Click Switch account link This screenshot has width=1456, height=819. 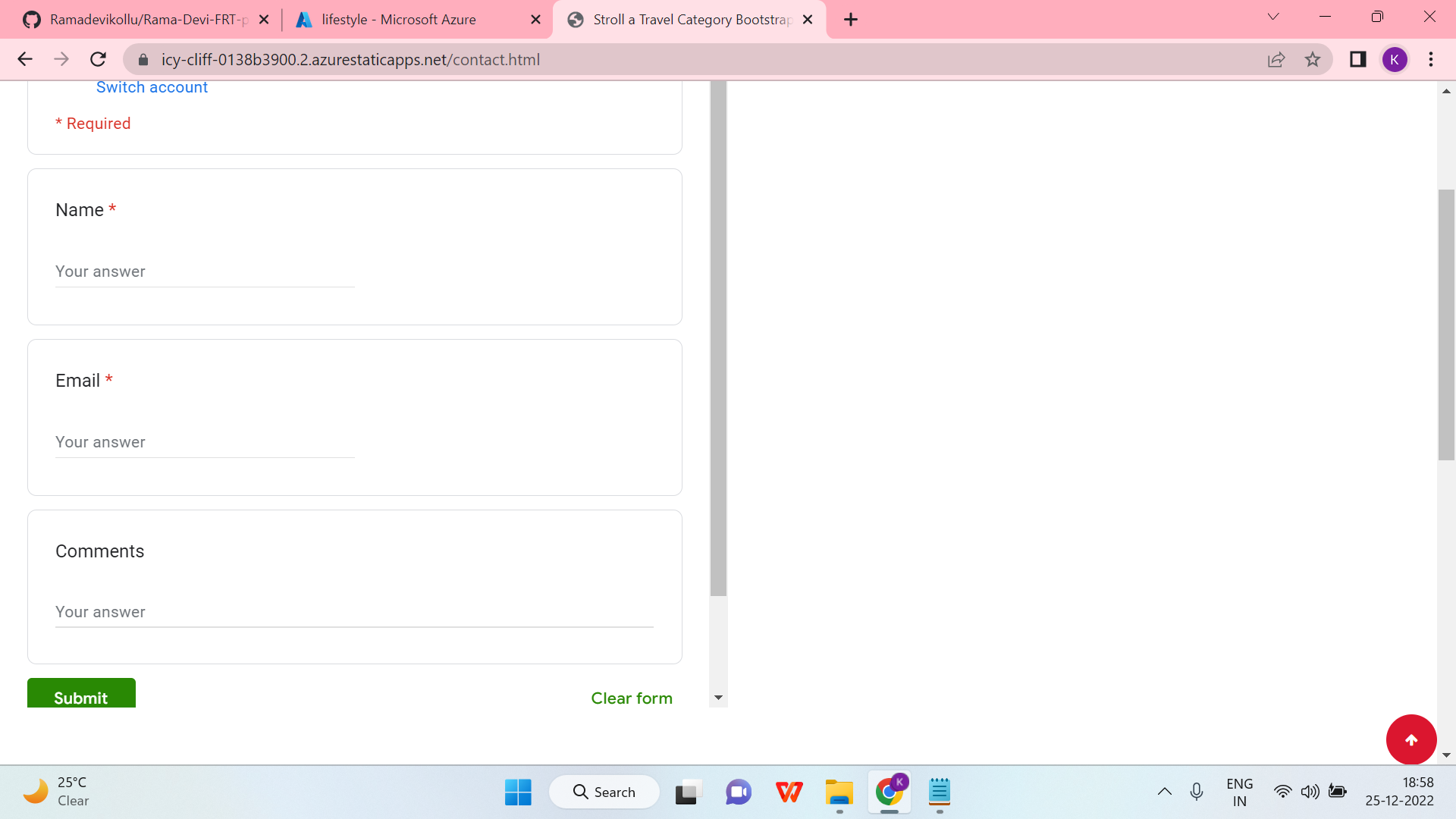[152, 87]
